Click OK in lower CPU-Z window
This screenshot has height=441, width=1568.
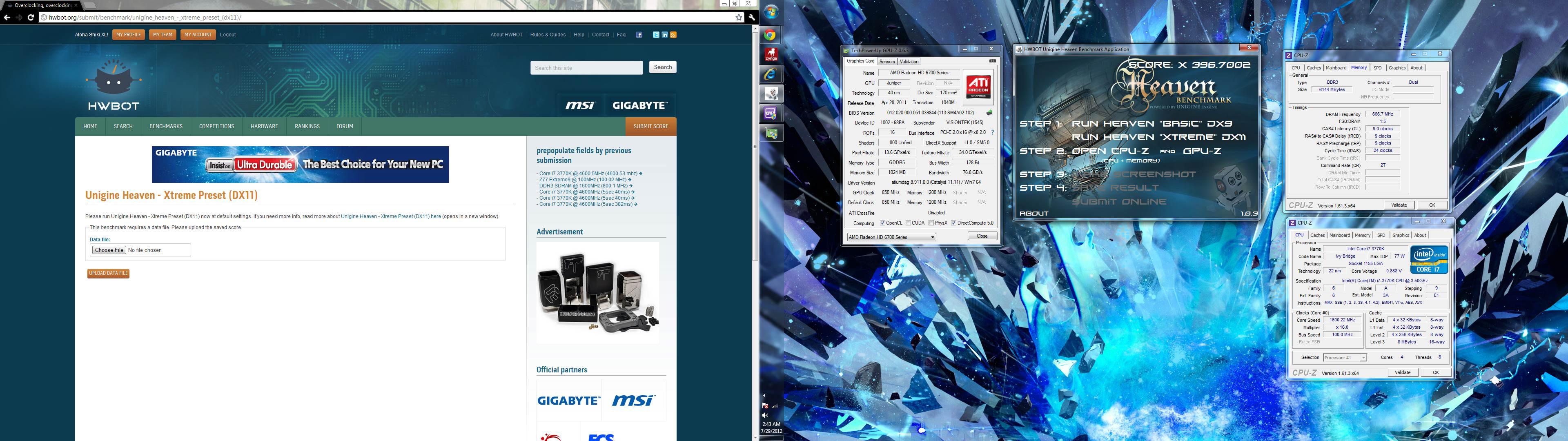pyautogui.click(x=1435, y=373)
